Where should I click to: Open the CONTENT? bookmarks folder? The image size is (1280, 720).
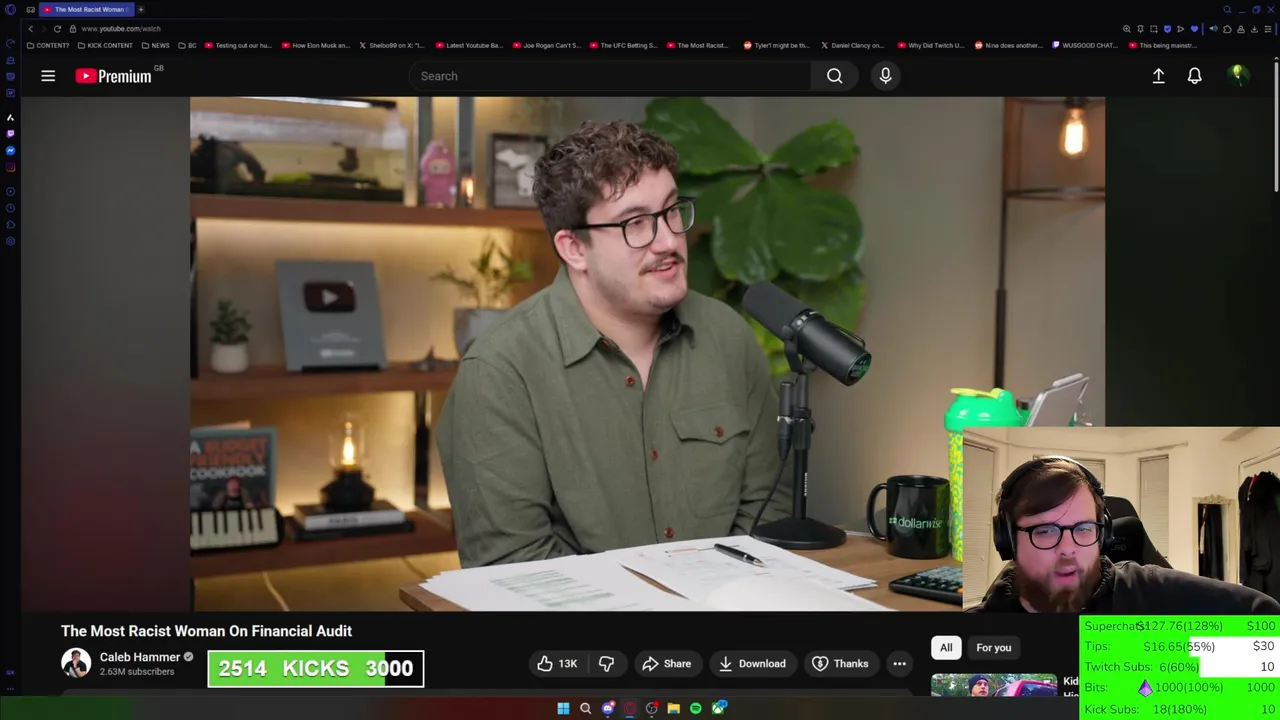point(48,45)
